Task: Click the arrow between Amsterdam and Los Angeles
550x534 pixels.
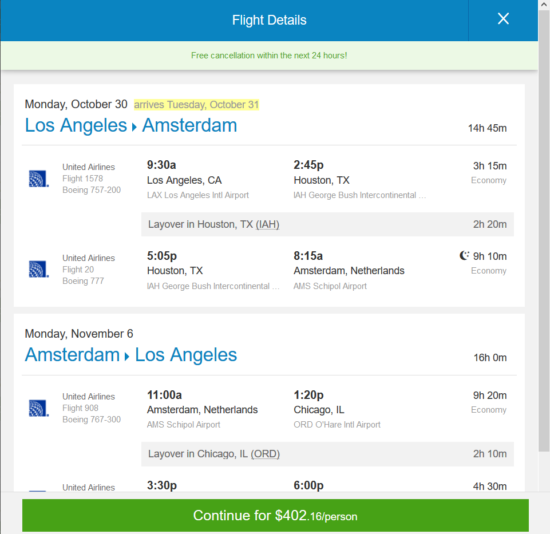Action: 127,357
